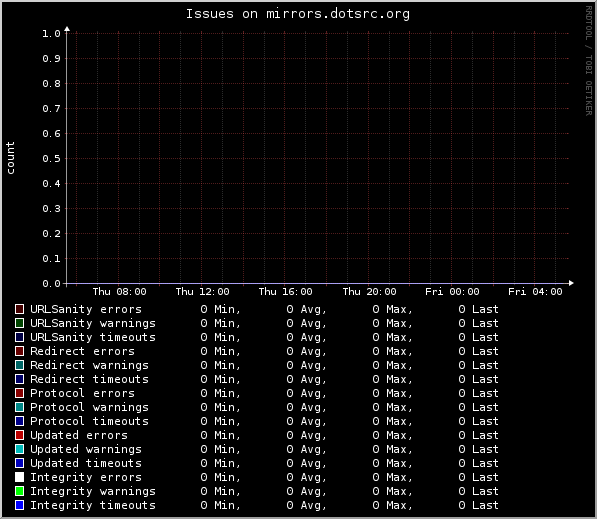This screenshot has height=519, width=597.
Task: Click the Thu 12:00 time axis label
Action: [203, 292]
